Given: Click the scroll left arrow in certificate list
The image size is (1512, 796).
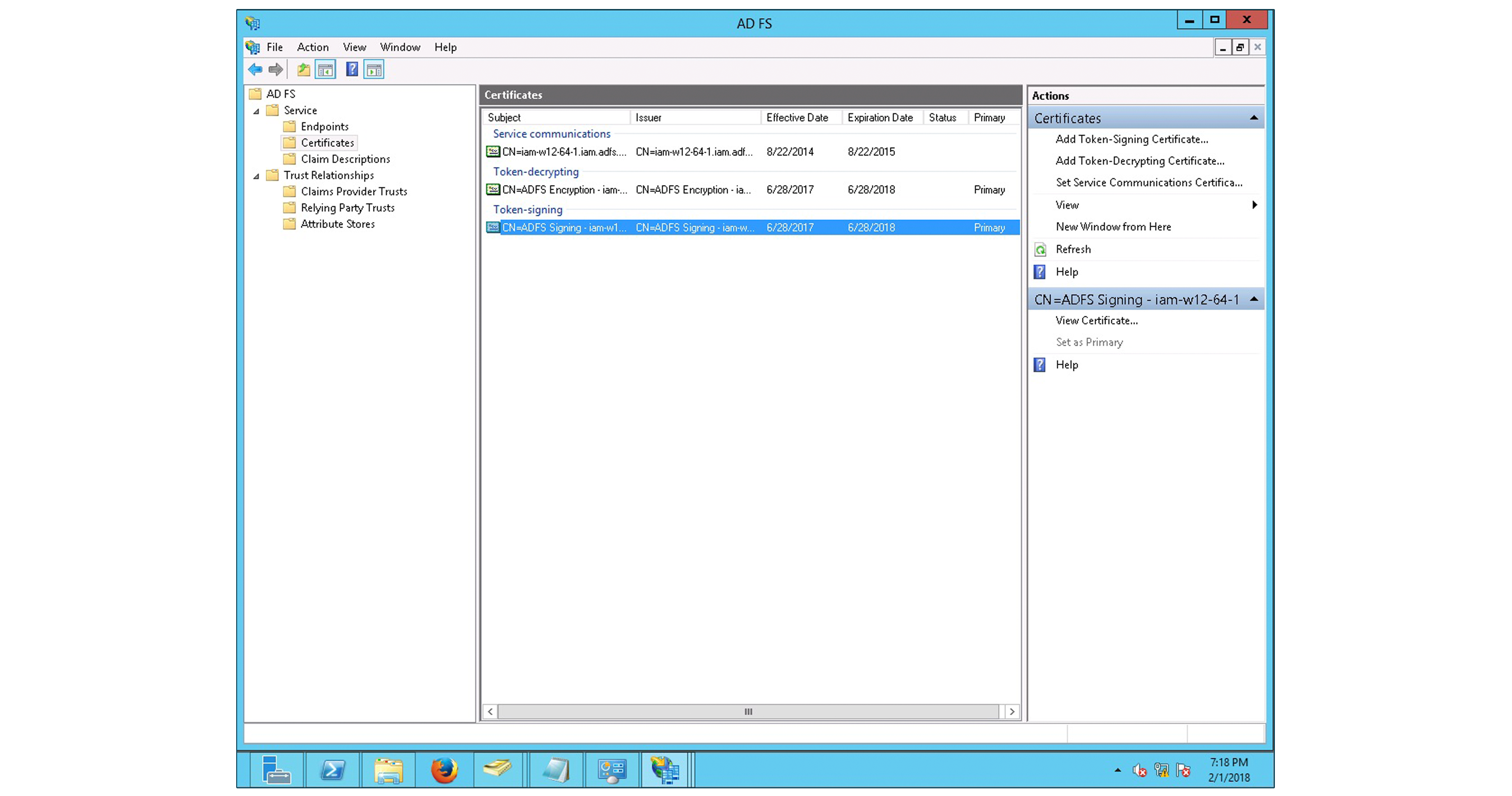Looking at the screenshot, I should (x=490, y=711).
